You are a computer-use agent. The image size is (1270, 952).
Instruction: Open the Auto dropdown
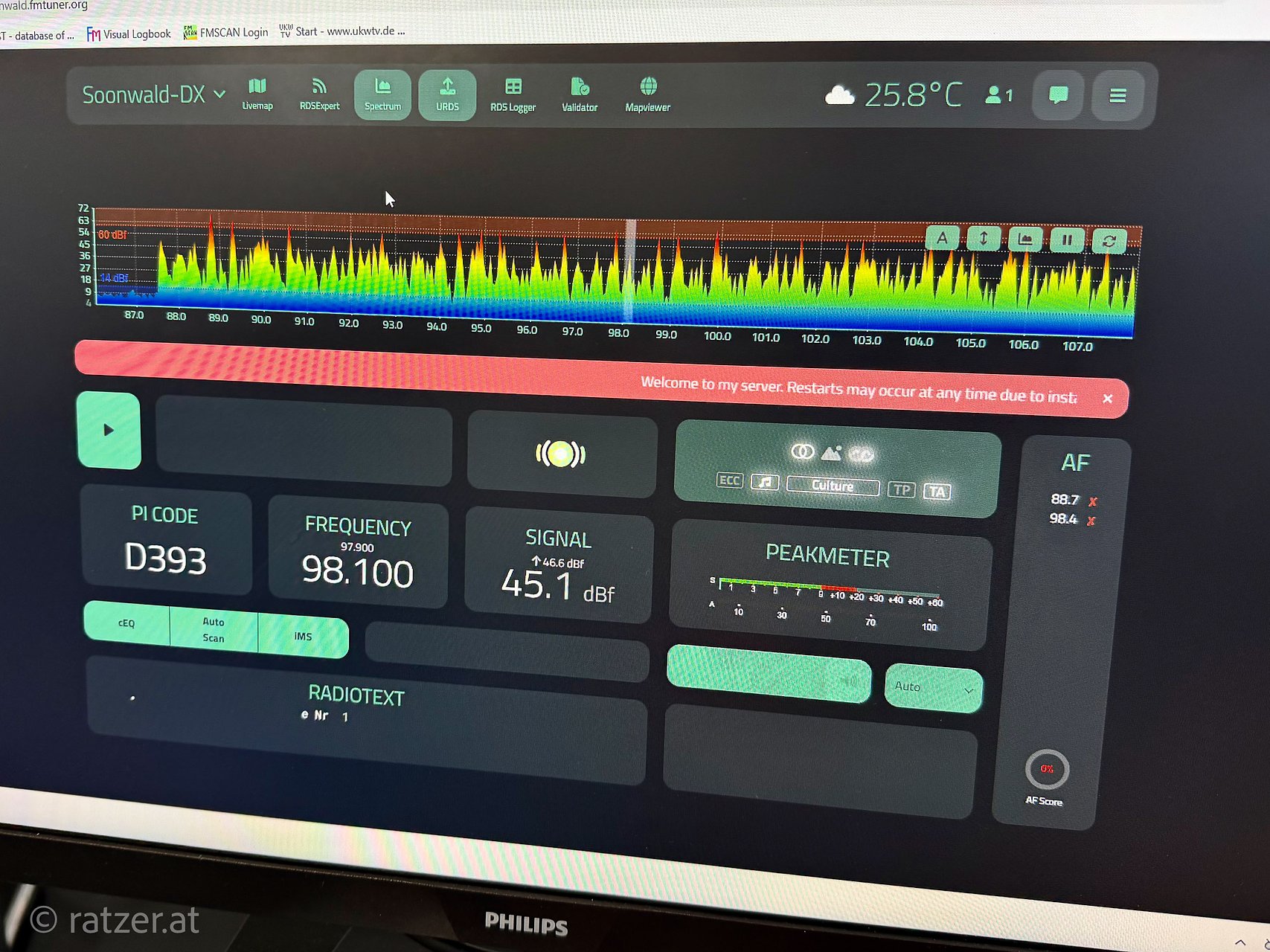934,687
